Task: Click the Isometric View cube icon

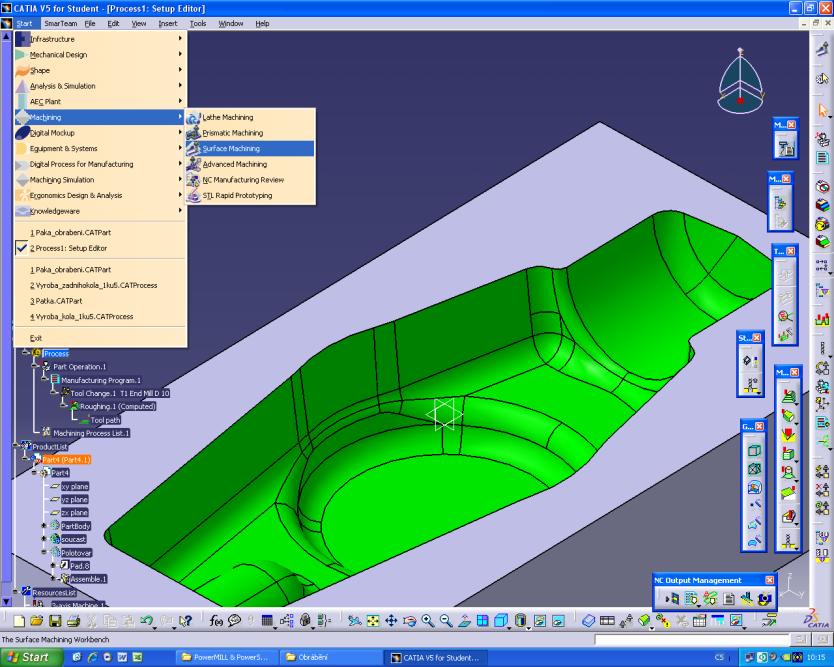Action: click(x=500, y=620)
